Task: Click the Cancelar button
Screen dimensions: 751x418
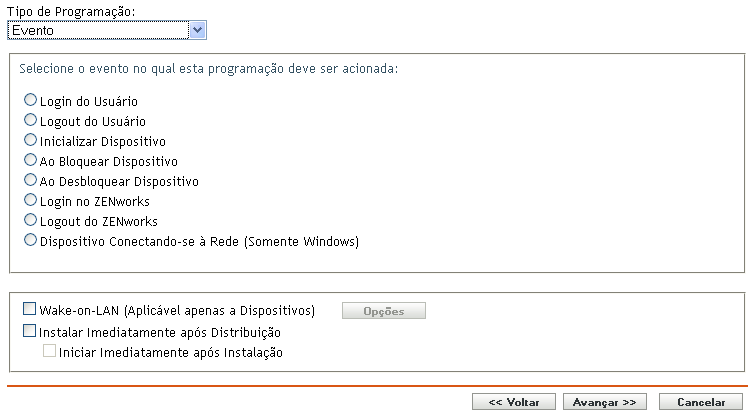Action: pos(701,402)
